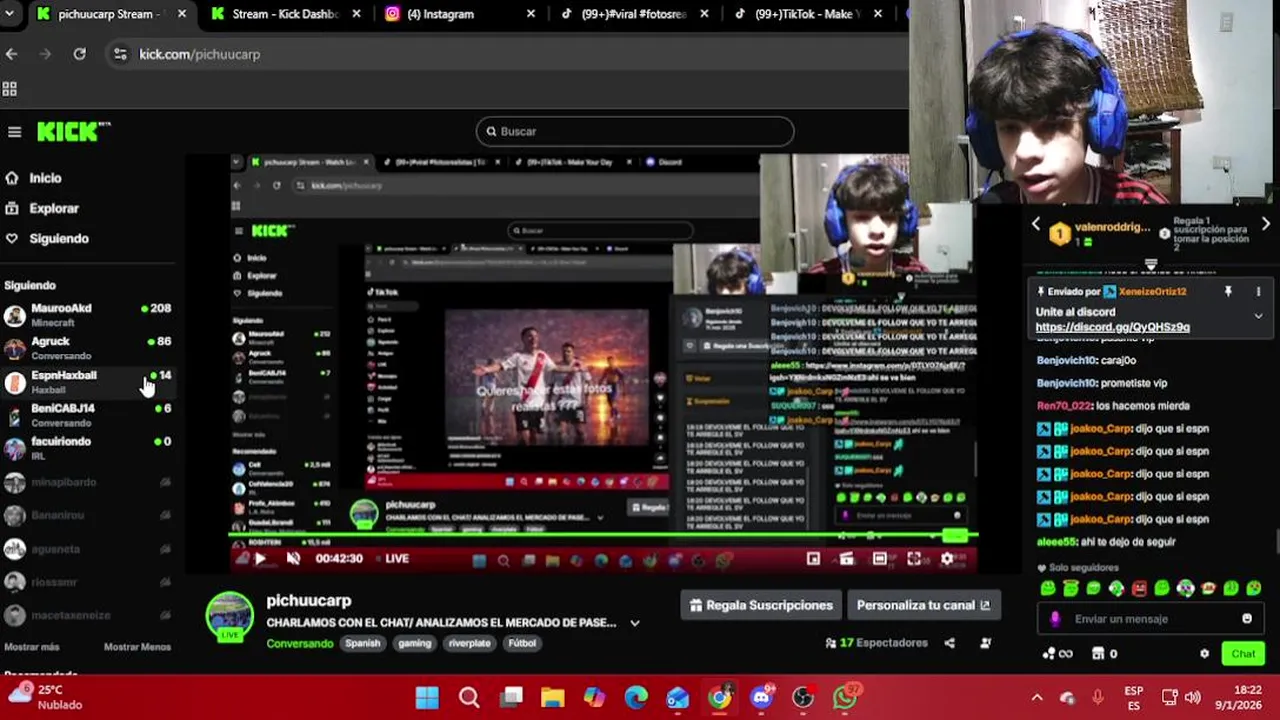Click the share stream icon

click(x=949, y=643)
